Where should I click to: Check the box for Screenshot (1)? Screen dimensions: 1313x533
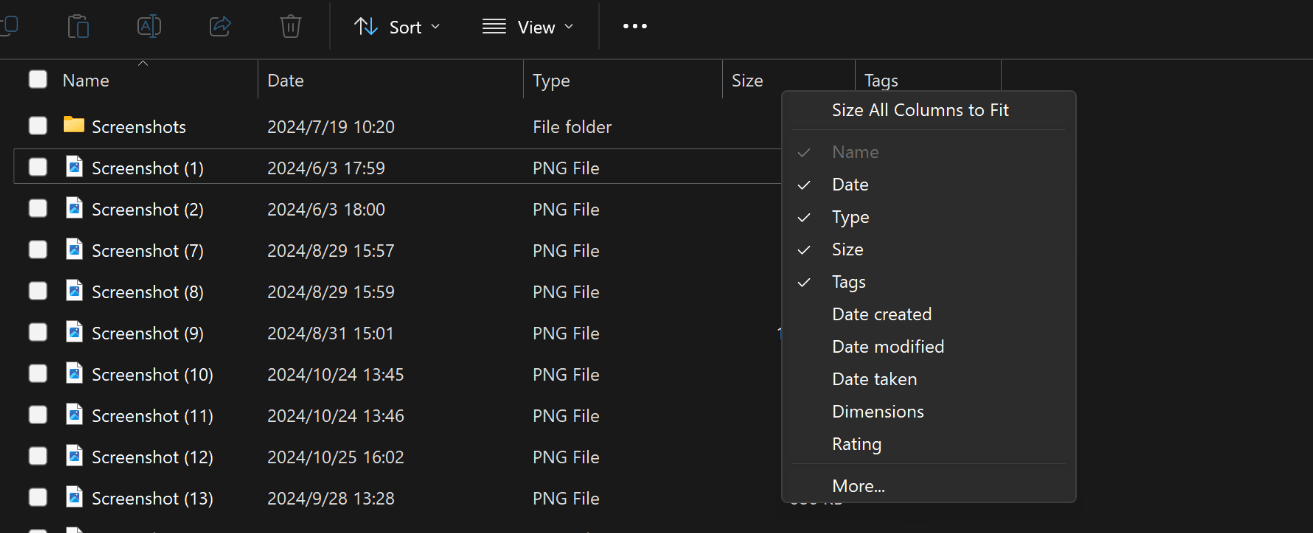click(x=38, y=167)
